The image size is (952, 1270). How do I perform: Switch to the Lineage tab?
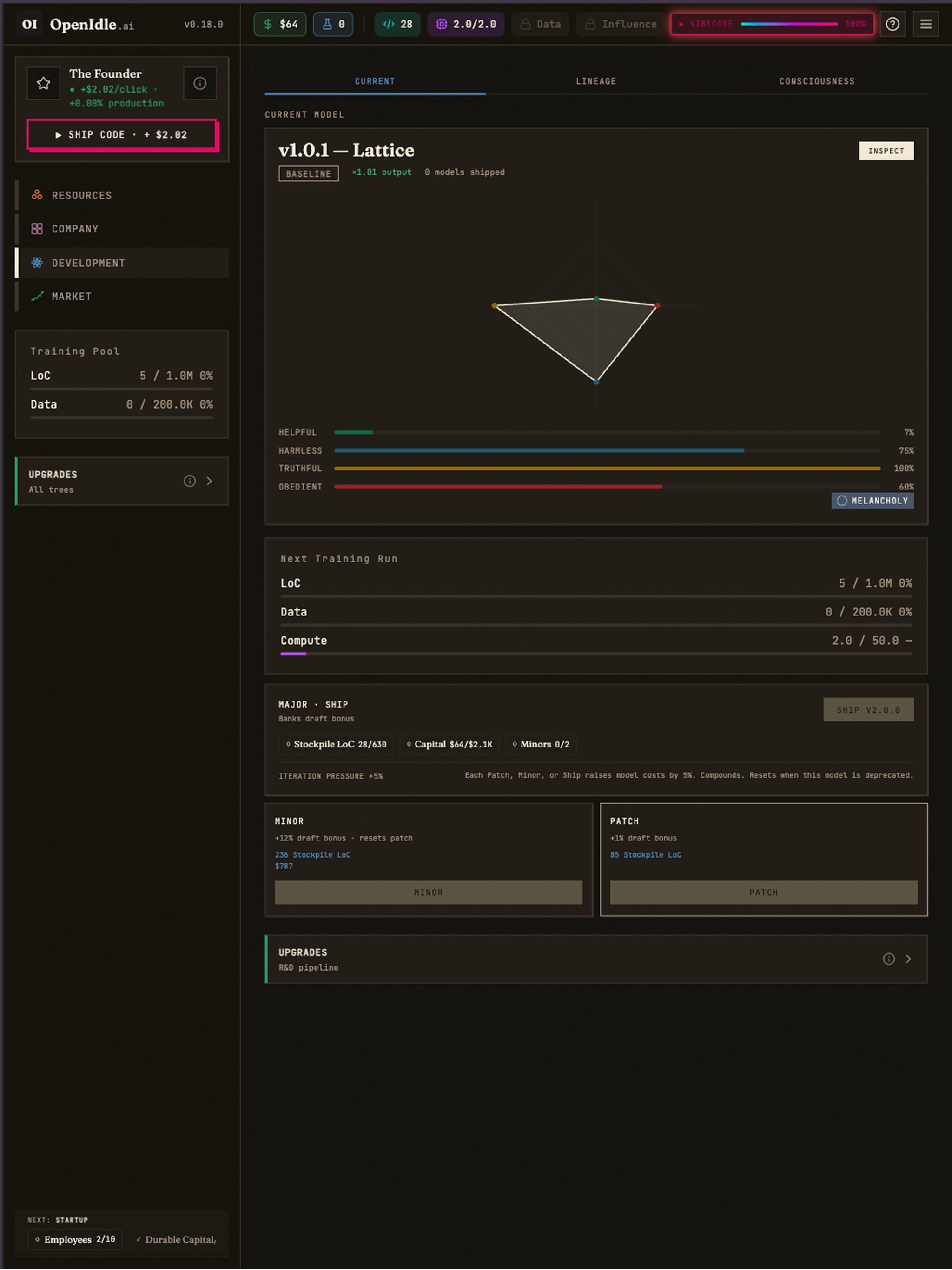tap(596, 81)
